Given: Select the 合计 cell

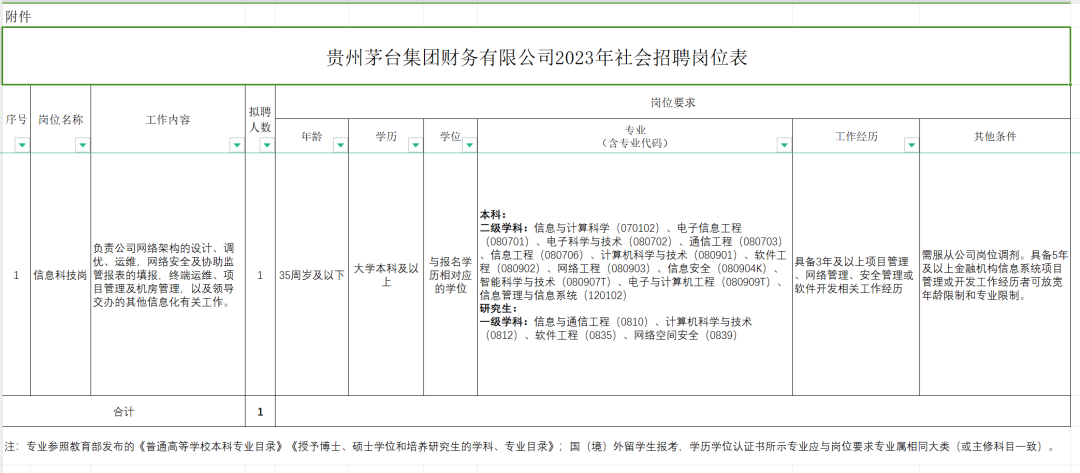Looking at the screenshot, I should 124,412.
